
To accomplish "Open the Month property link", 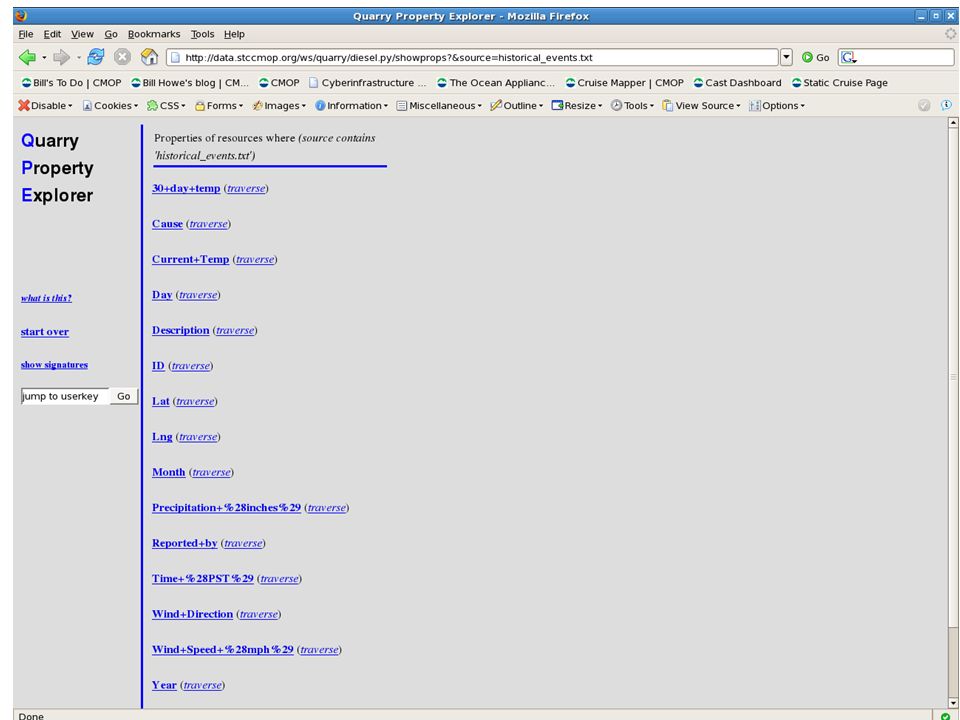I will pos(168,473).
